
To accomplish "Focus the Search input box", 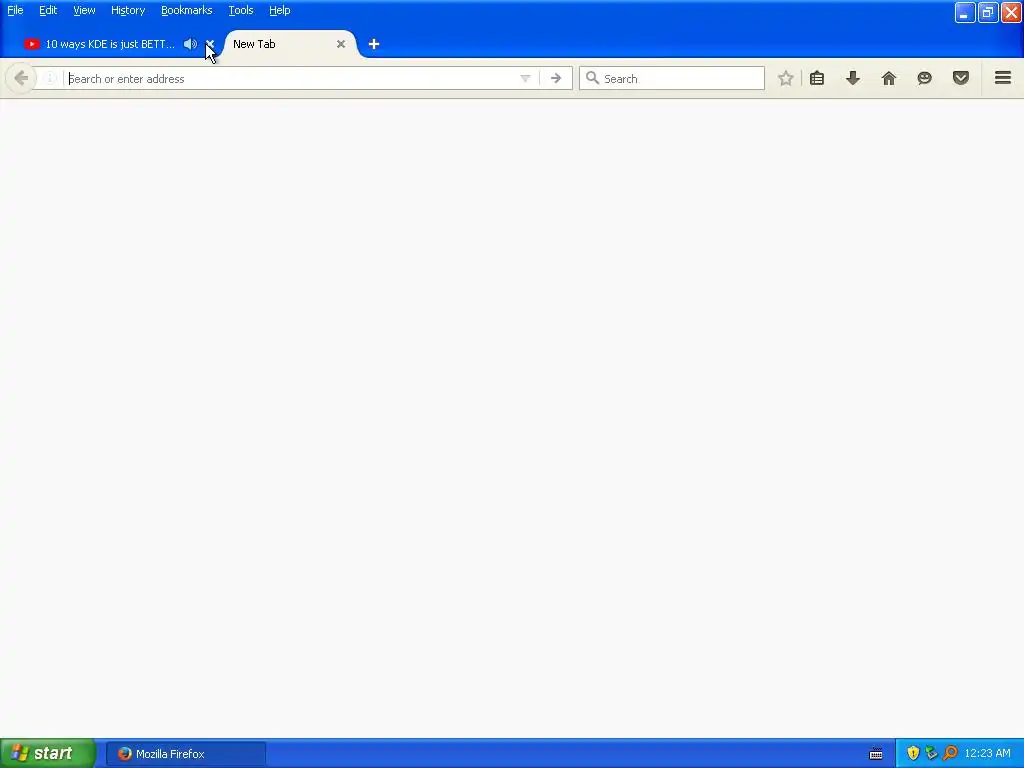I will [672, 78].
